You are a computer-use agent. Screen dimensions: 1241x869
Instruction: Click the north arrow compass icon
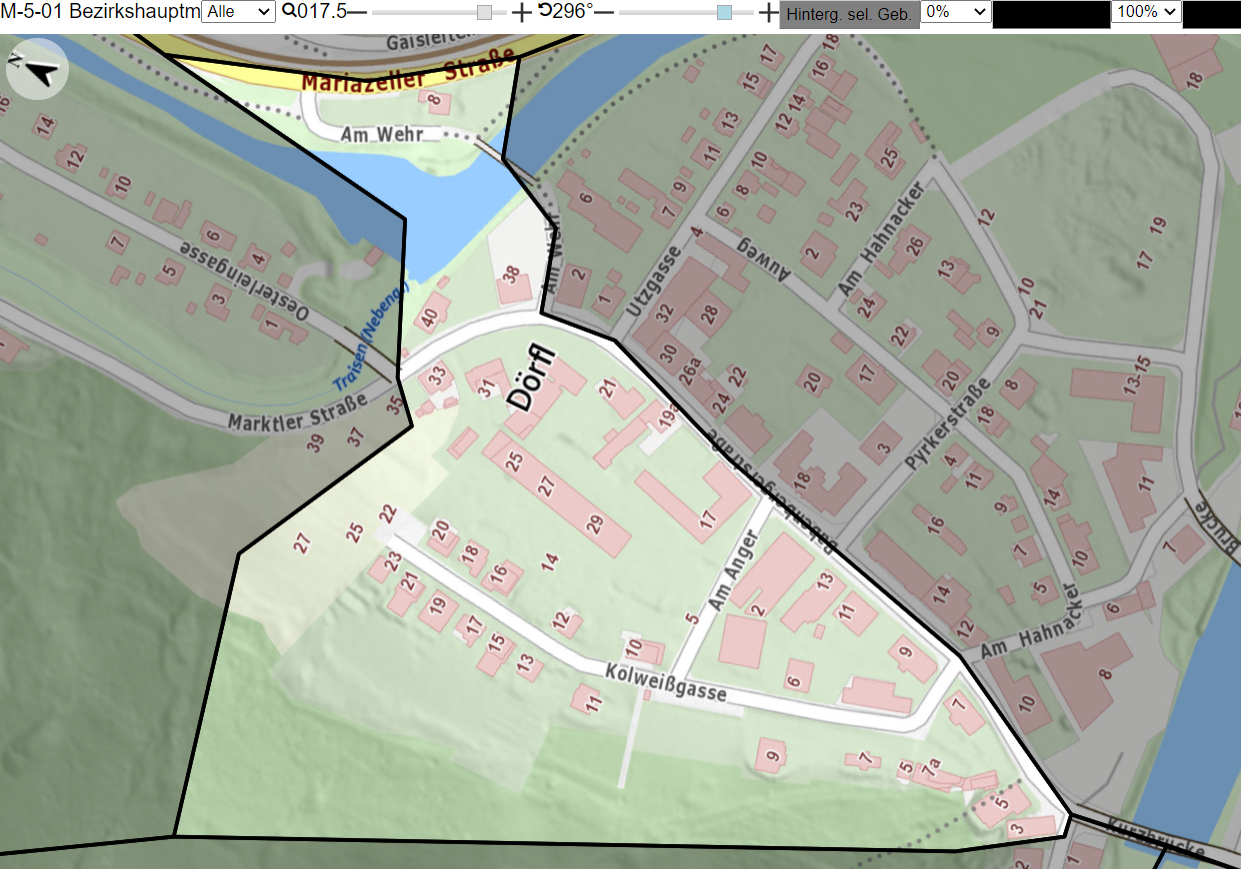coord(37,70)
